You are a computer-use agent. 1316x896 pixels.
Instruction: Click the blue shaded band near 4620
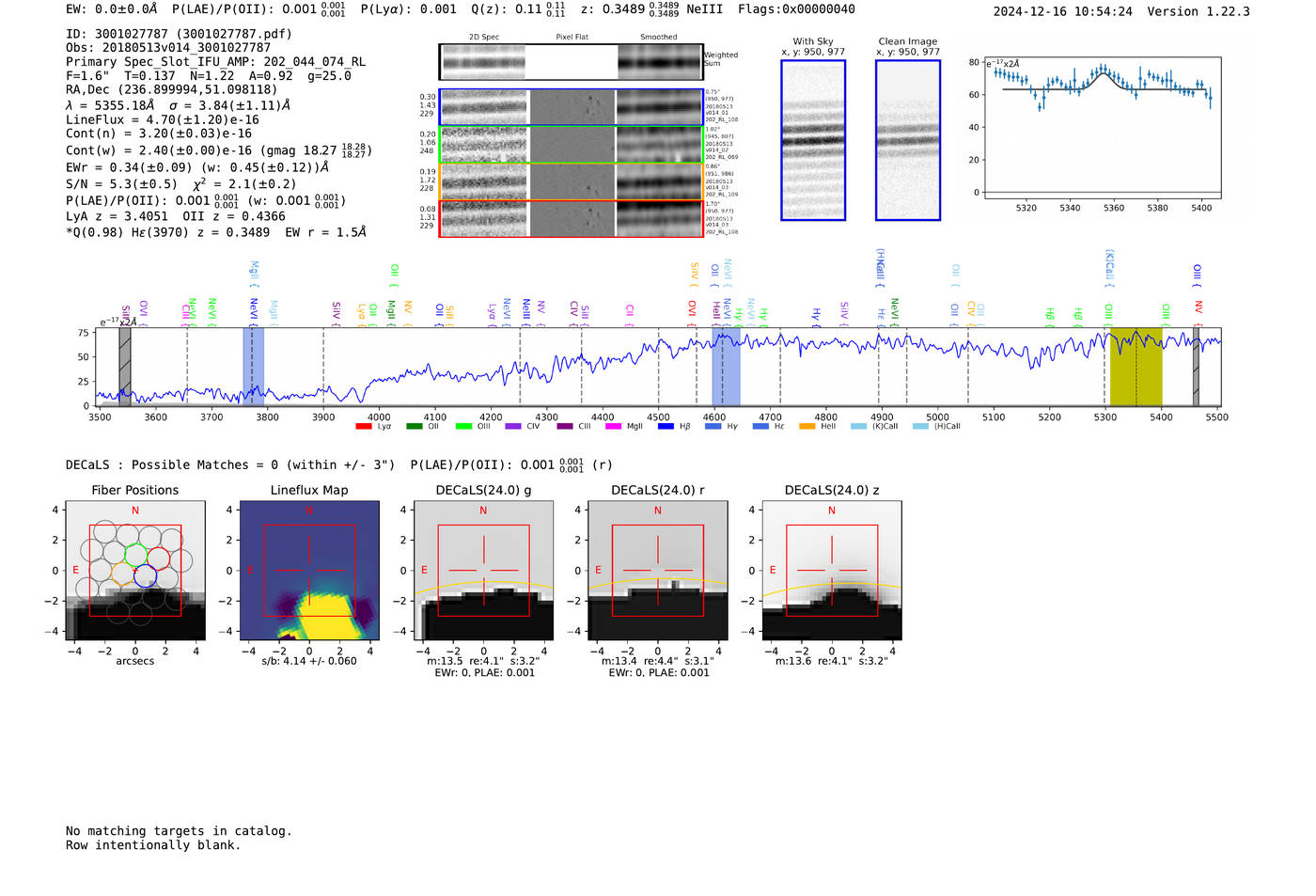coord(726,367)
